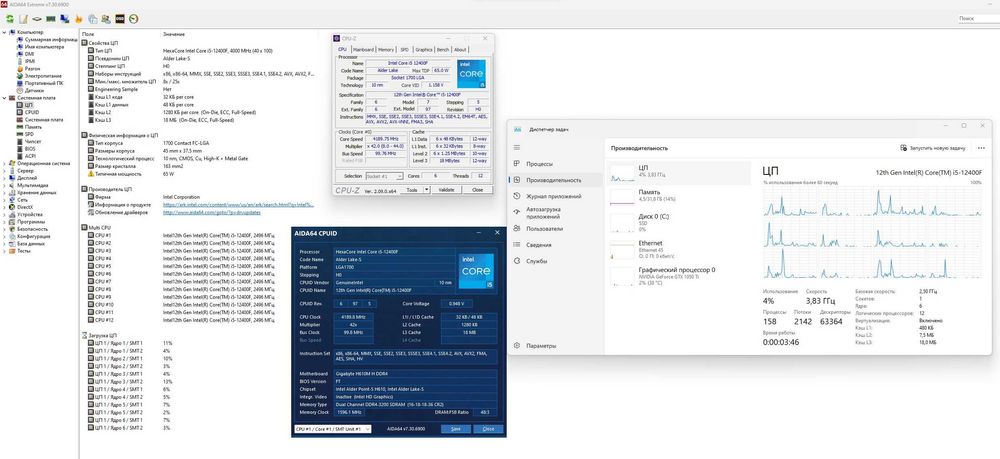Open Task Manager hamburger navigation menu

517,147
